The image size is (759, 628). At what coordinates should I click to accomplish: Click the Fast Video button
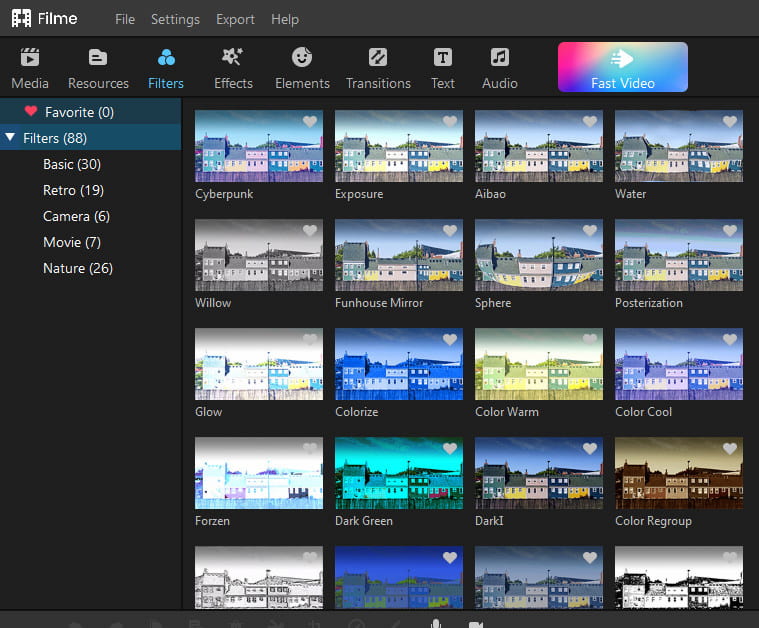point(622,67)
